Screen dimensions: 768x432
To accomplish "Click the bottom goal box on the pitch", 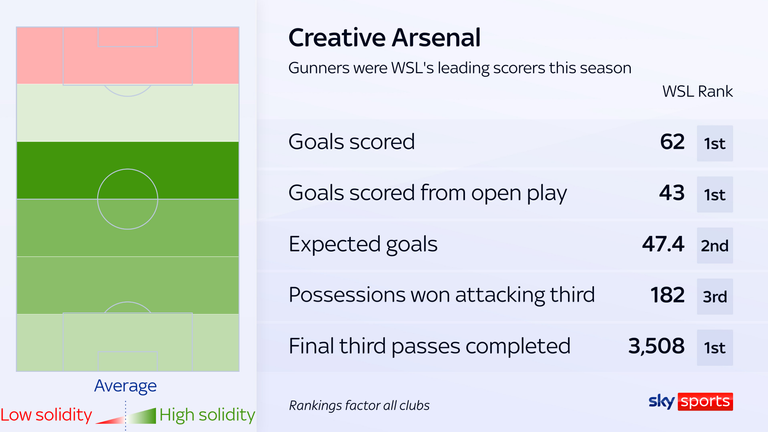I will (x=128, y=361).
